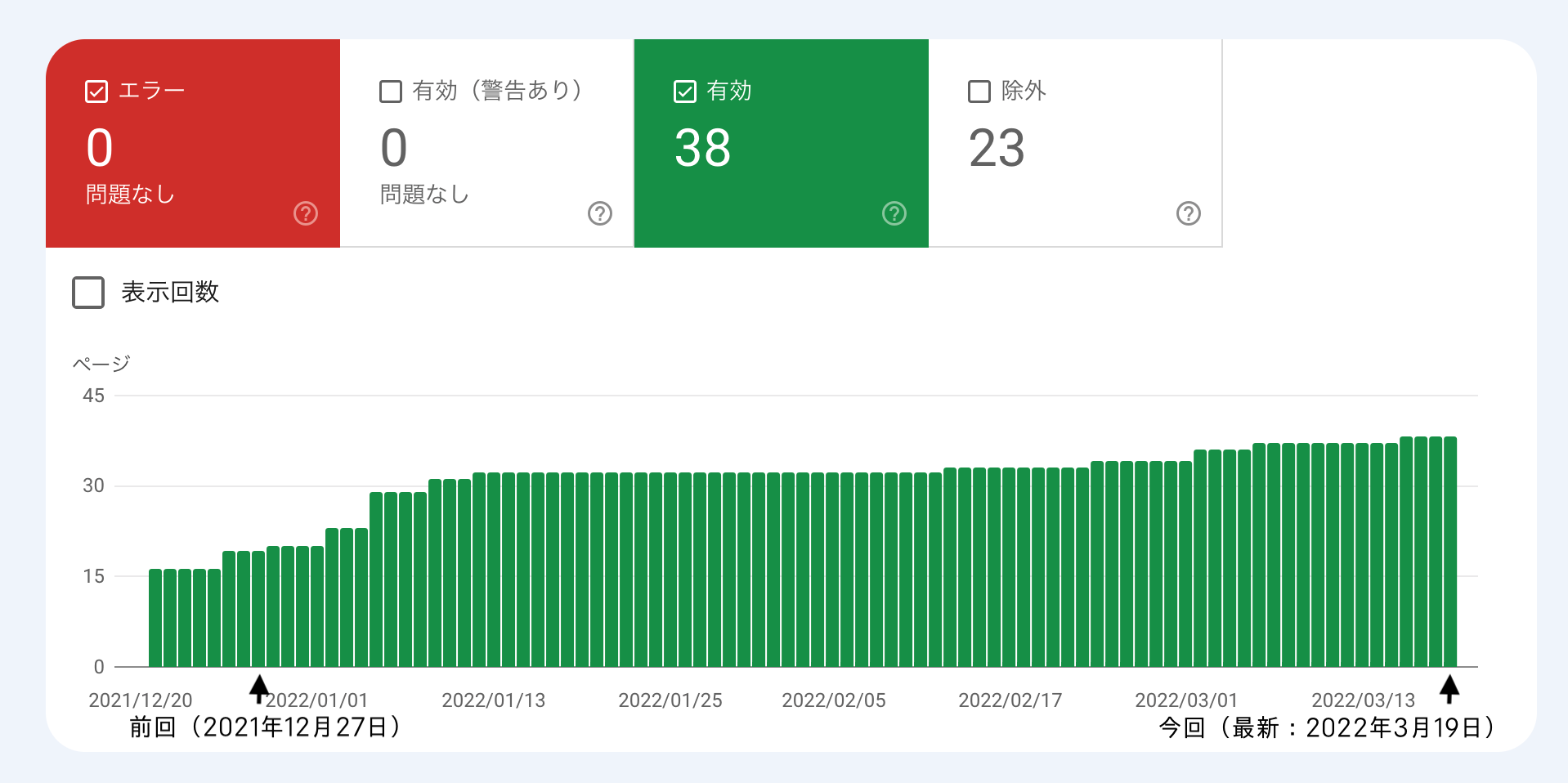
Task: Enable the 表示回数 checkbox
Action: tap(88, 292)
